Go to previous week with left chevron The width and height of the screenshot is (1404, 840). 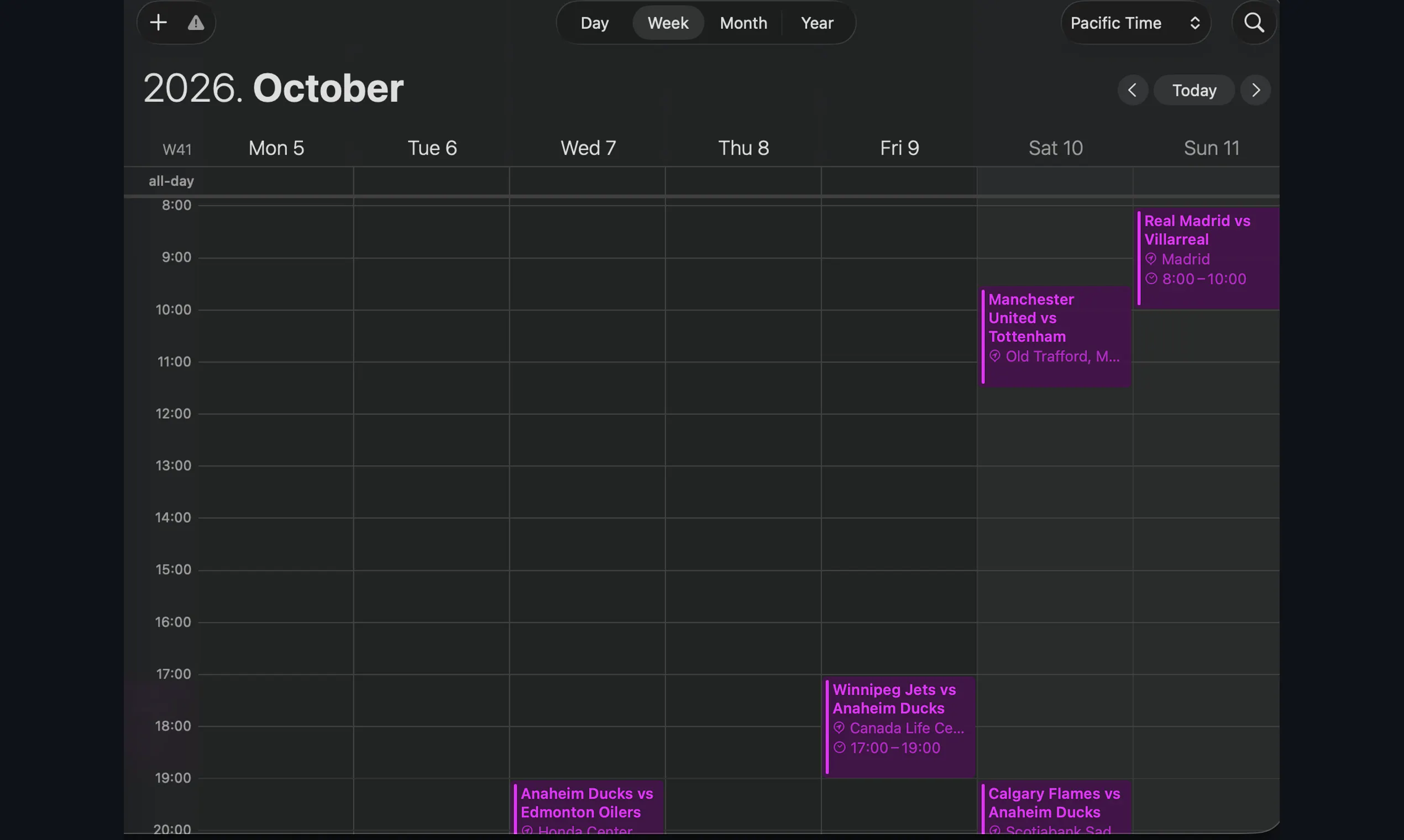coord(1132,90)
